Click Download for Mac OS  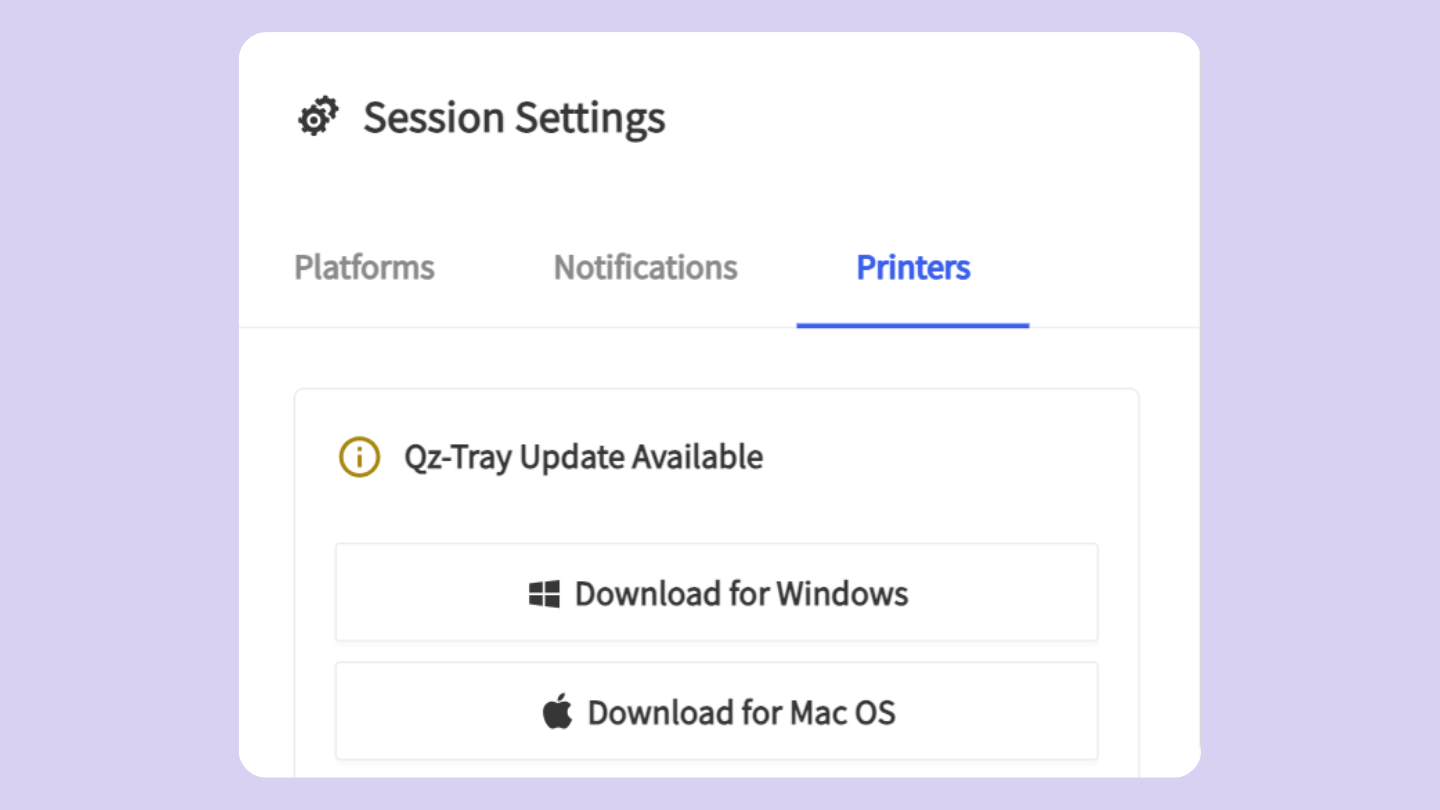click(716, 711)
